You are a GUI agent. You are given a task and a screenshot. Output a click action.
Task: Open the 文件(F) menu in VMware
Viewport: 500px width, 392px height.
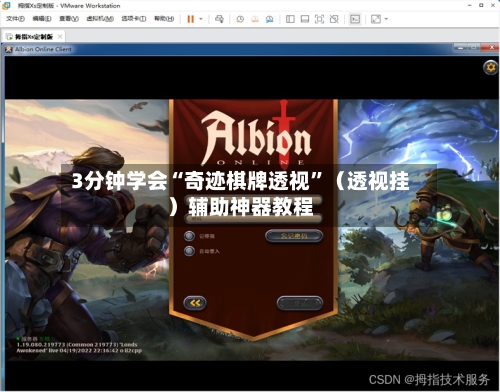pos(15,19)
